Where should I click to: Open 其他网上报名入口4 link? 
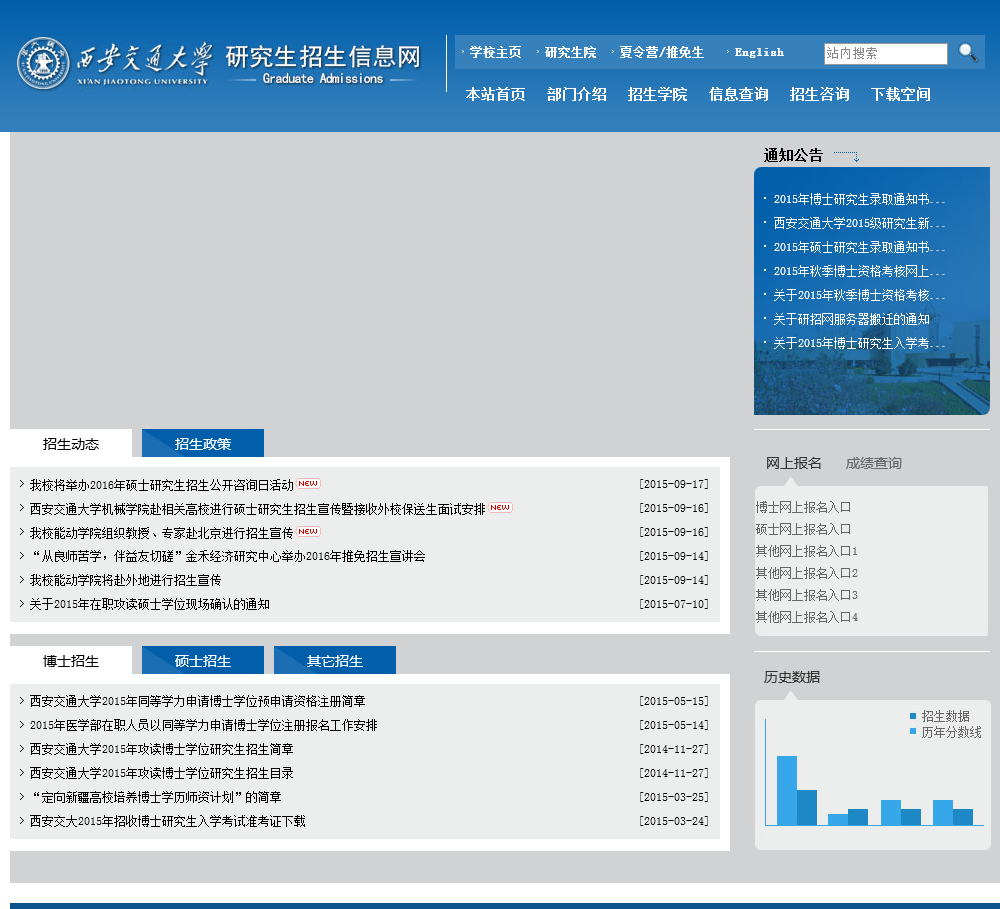(807, 617)
